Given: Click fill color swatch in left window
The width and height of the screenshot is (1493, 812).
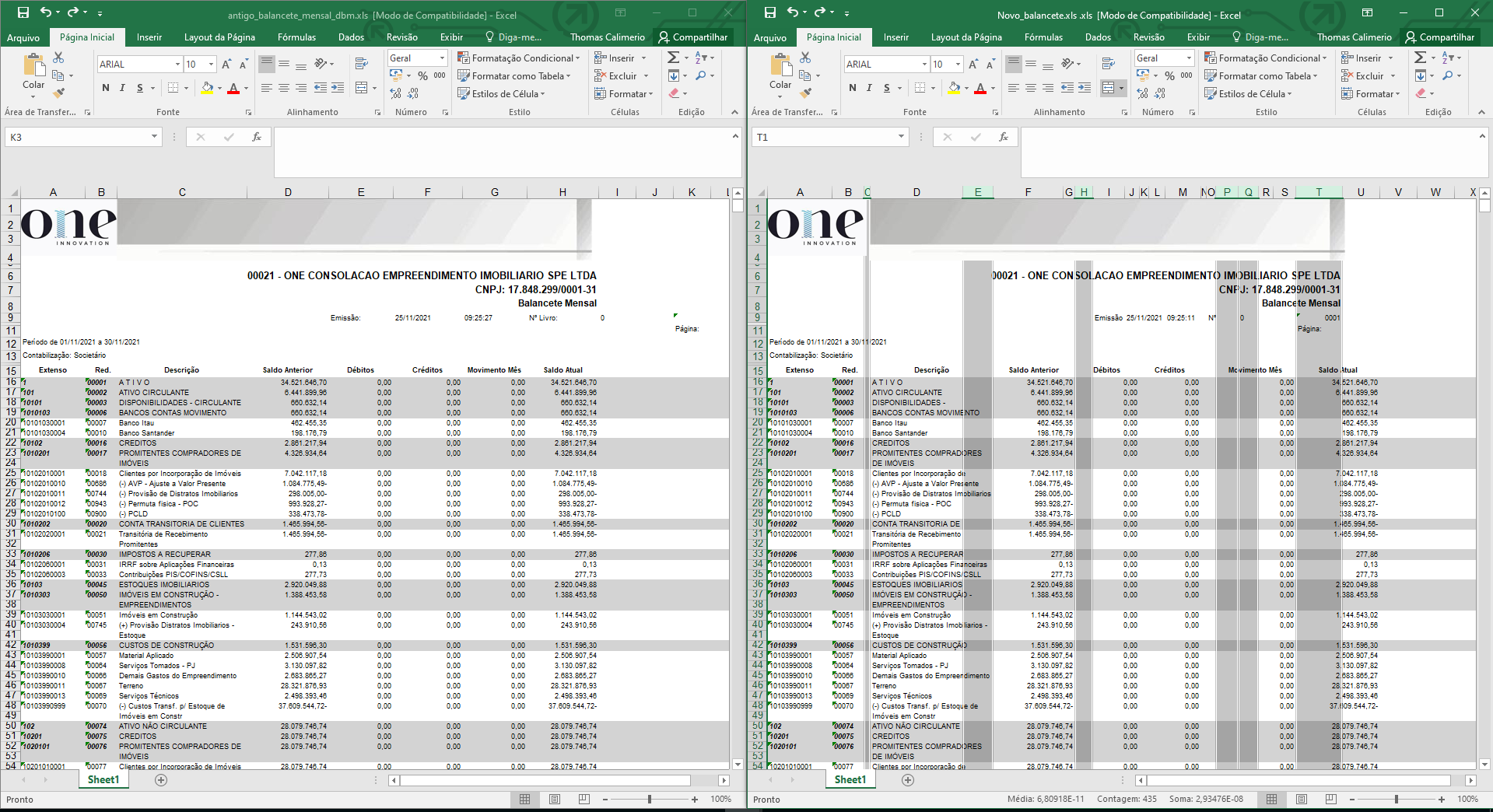Looking at the screenshot, I should coord(207,88).
